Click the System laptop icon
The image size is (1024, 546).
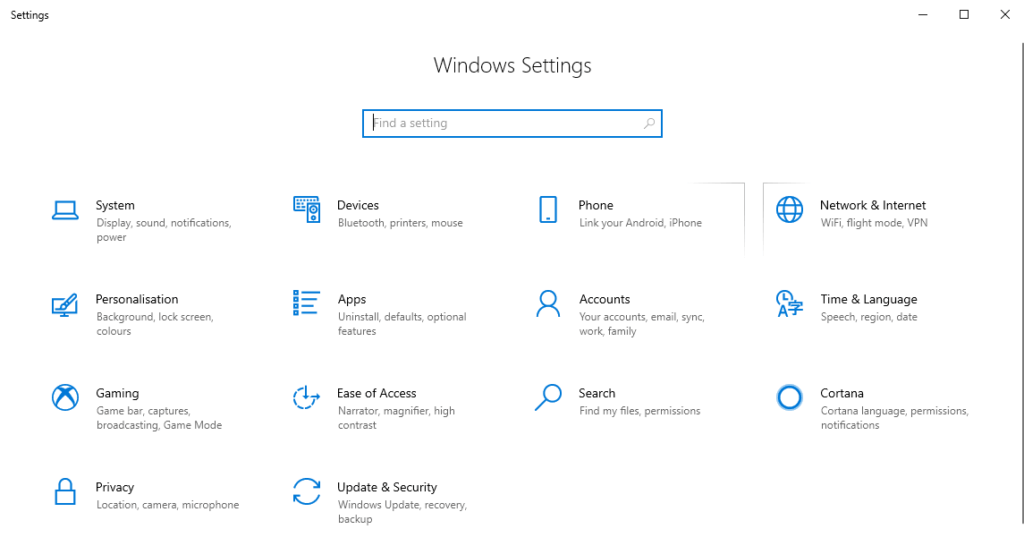[65, 210]
